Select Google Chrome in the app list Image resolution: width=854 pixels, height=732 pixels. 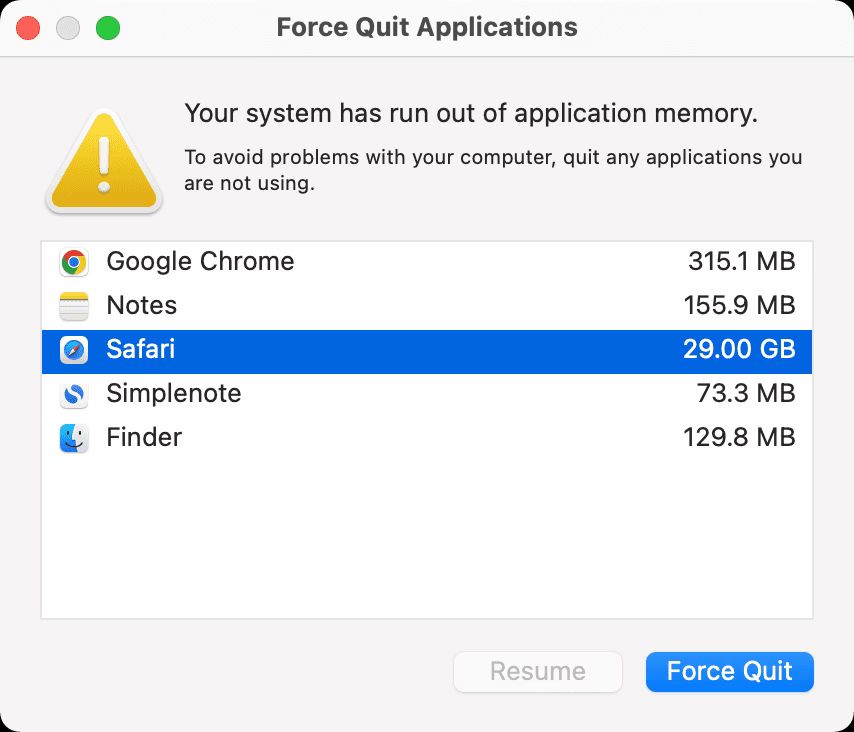point(199,262)
